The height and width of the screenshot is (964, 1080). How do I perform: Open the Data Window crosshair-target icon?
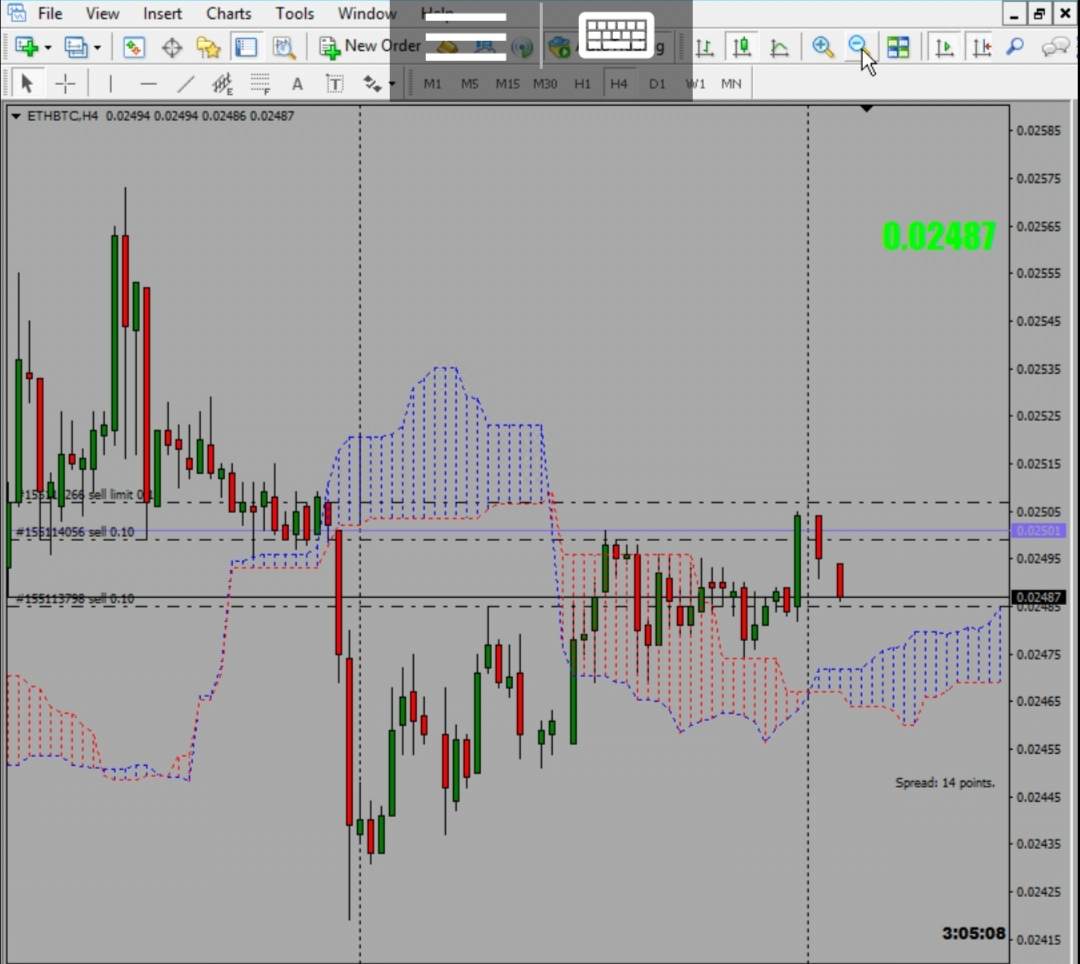(172, 48)
